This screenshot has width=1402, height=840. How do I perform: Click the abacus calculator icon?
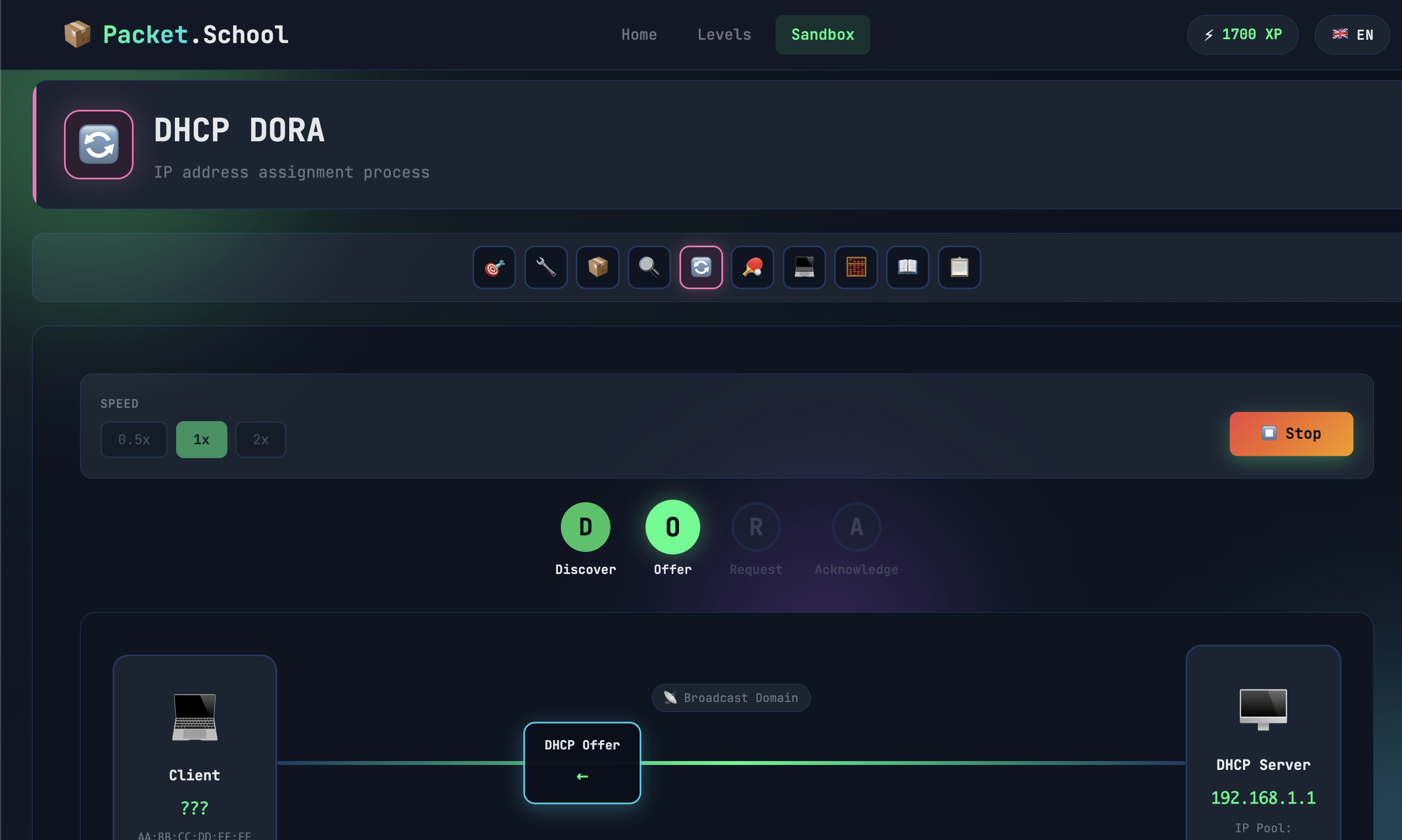point(856,267)
